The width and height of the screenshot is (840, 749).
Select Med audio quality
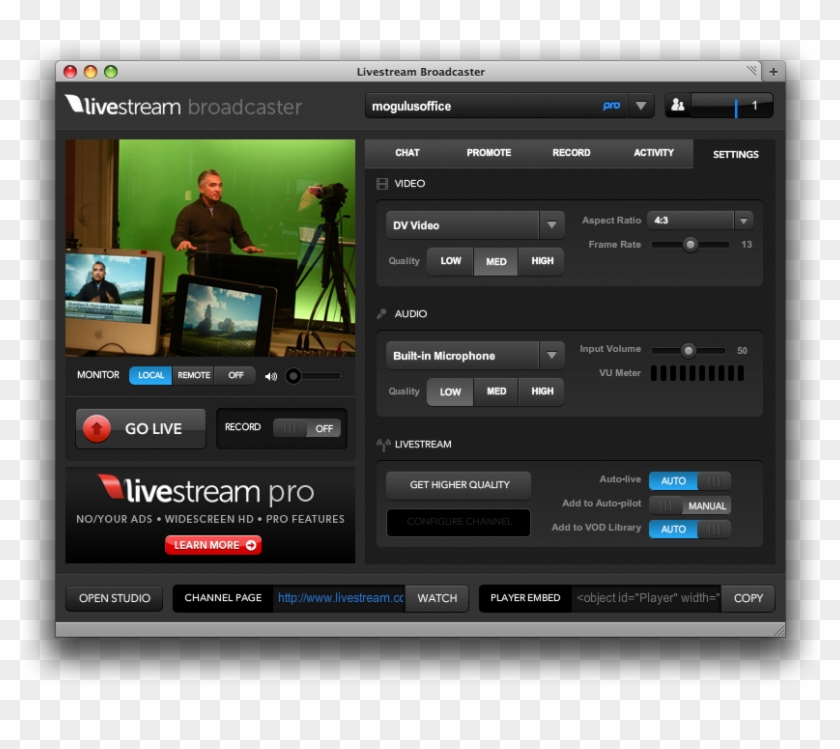[x=496, y=391]
